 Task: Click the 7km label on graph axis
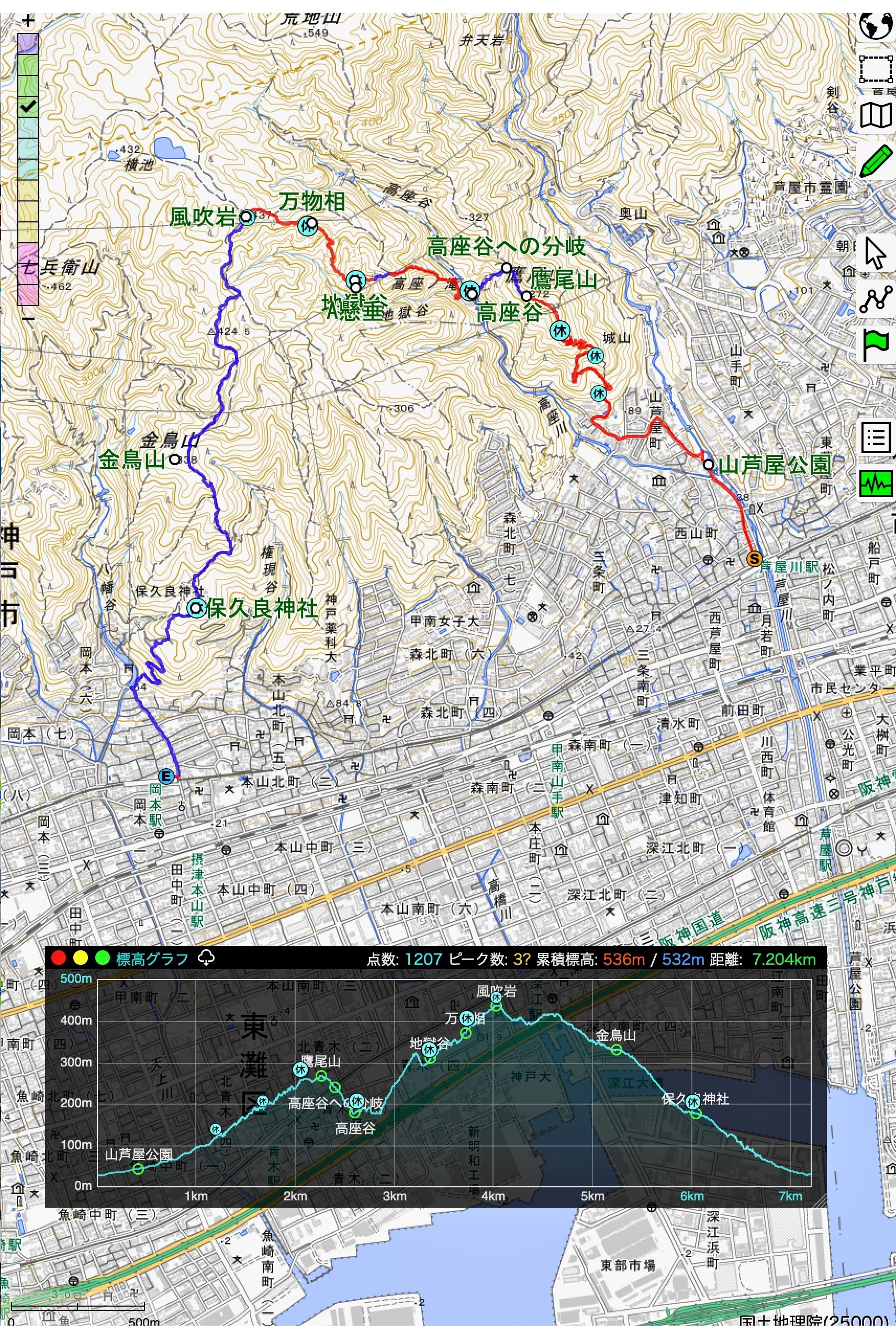click(790, 1196)
